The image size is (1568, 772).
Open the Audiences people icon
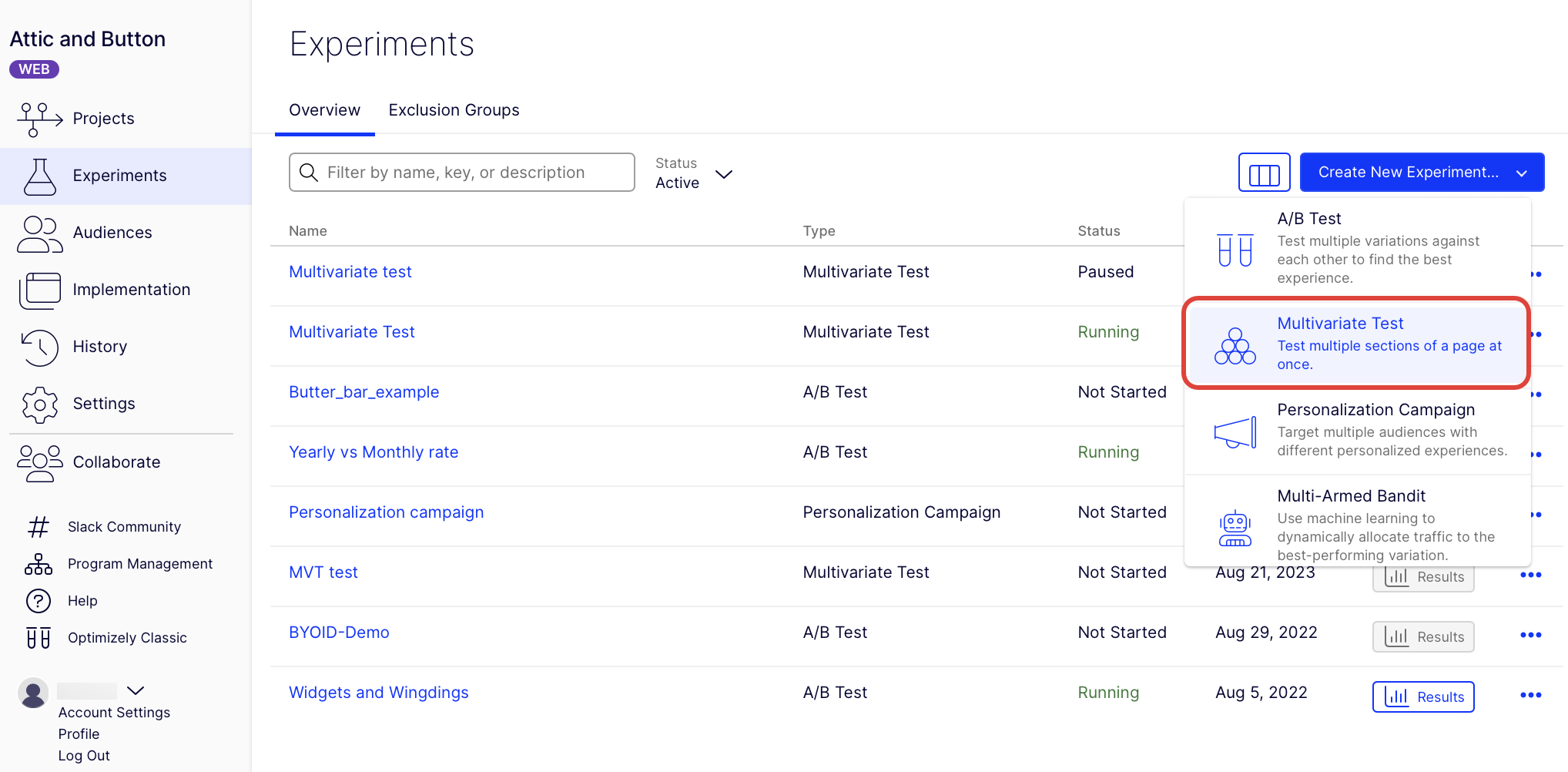(39, 233)
